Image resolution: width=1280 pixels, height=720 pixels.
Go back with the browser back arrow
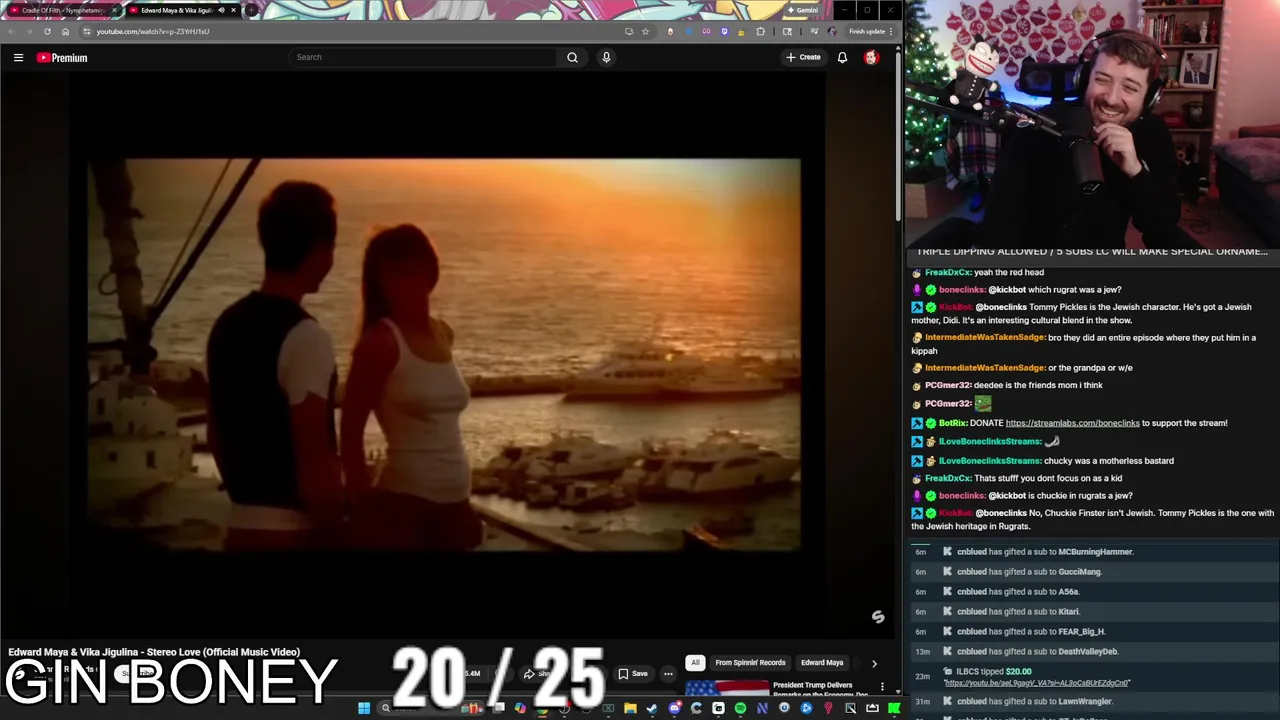tap(12, 31)
